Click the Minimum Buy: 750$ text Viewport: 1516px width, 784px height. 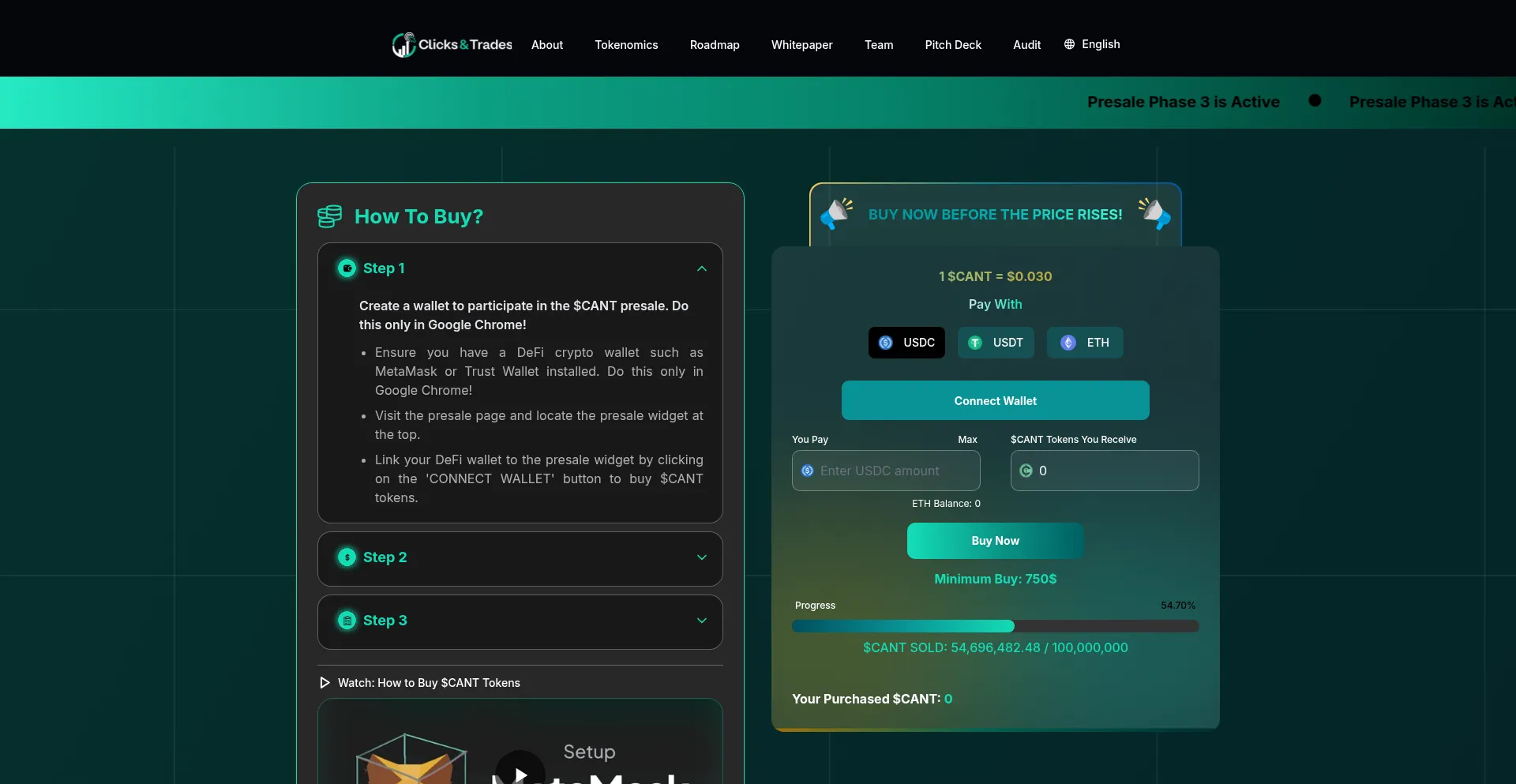[x=996, y=579]
